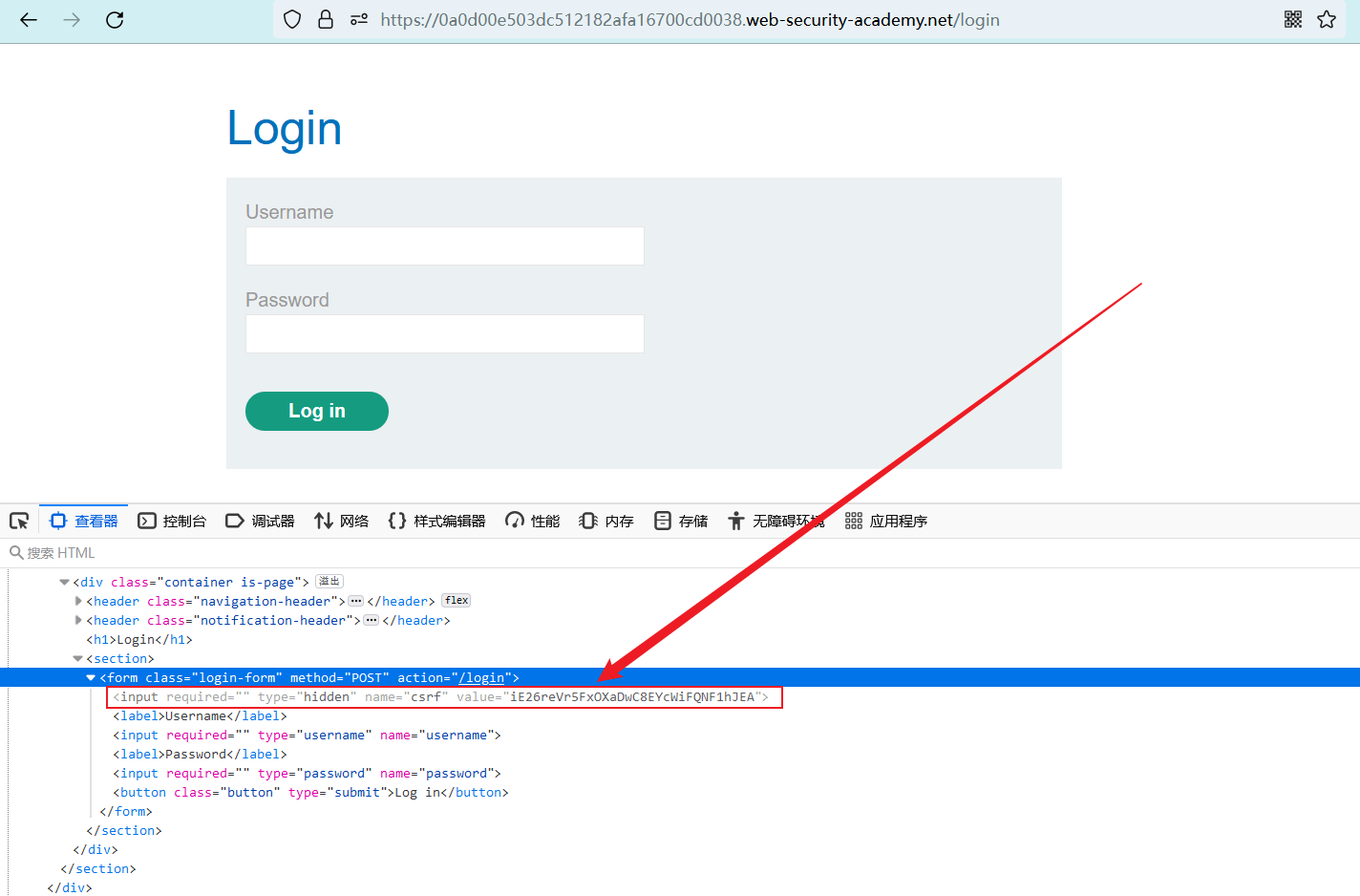Toggle the flex badge on navigation-header
The width and height of the screenshot is (1360, 896).
coord(457,600)
